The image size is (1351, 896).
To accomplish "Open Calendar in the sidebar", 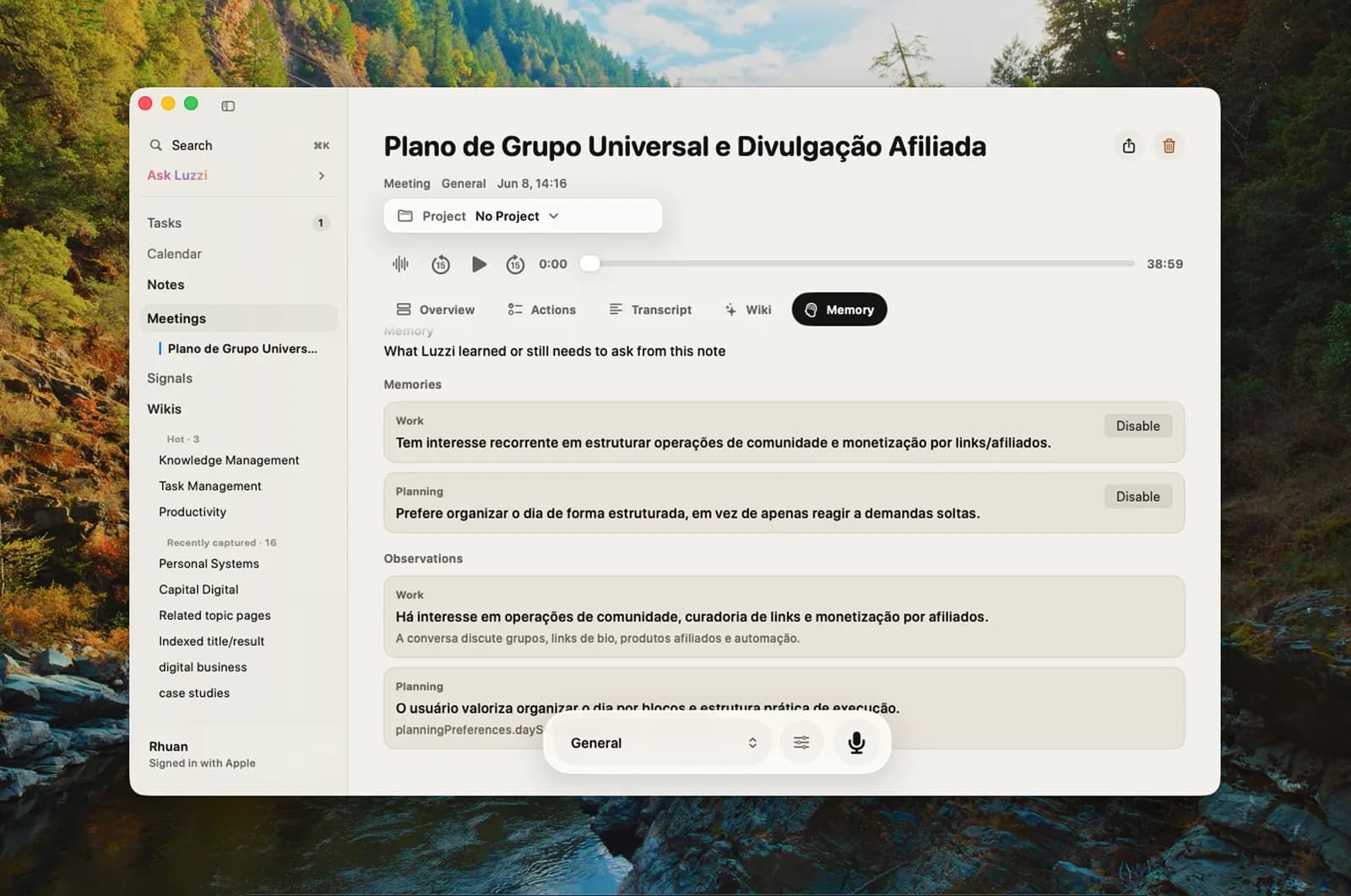I will 174,254.
